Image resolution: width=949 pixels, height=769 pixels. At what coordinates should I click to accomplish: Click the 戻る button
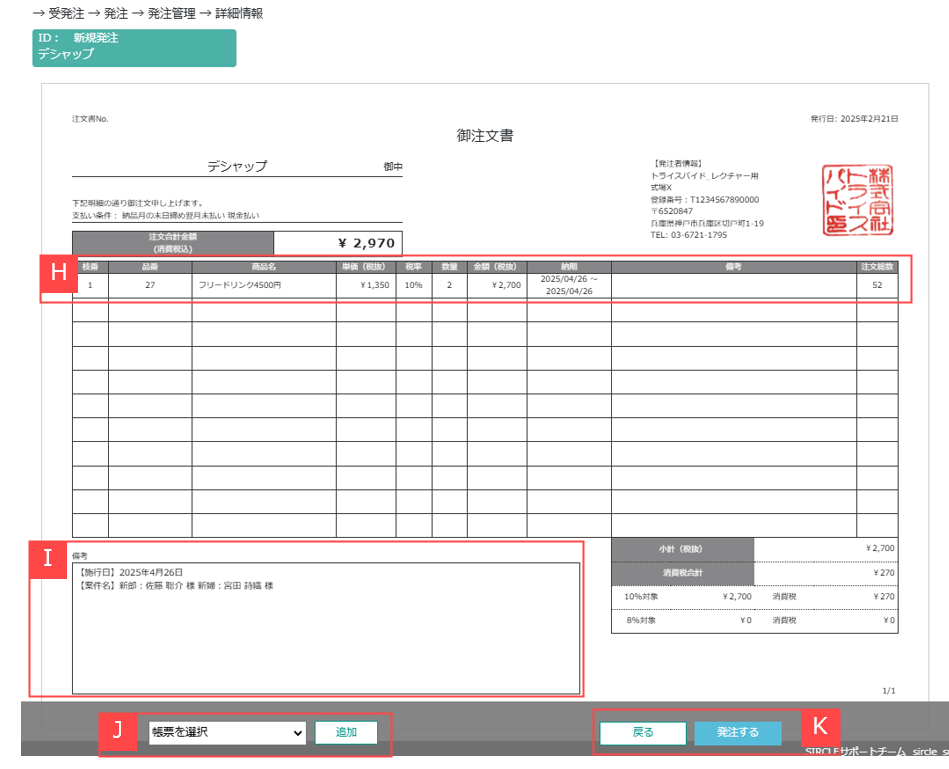[643, 733]
